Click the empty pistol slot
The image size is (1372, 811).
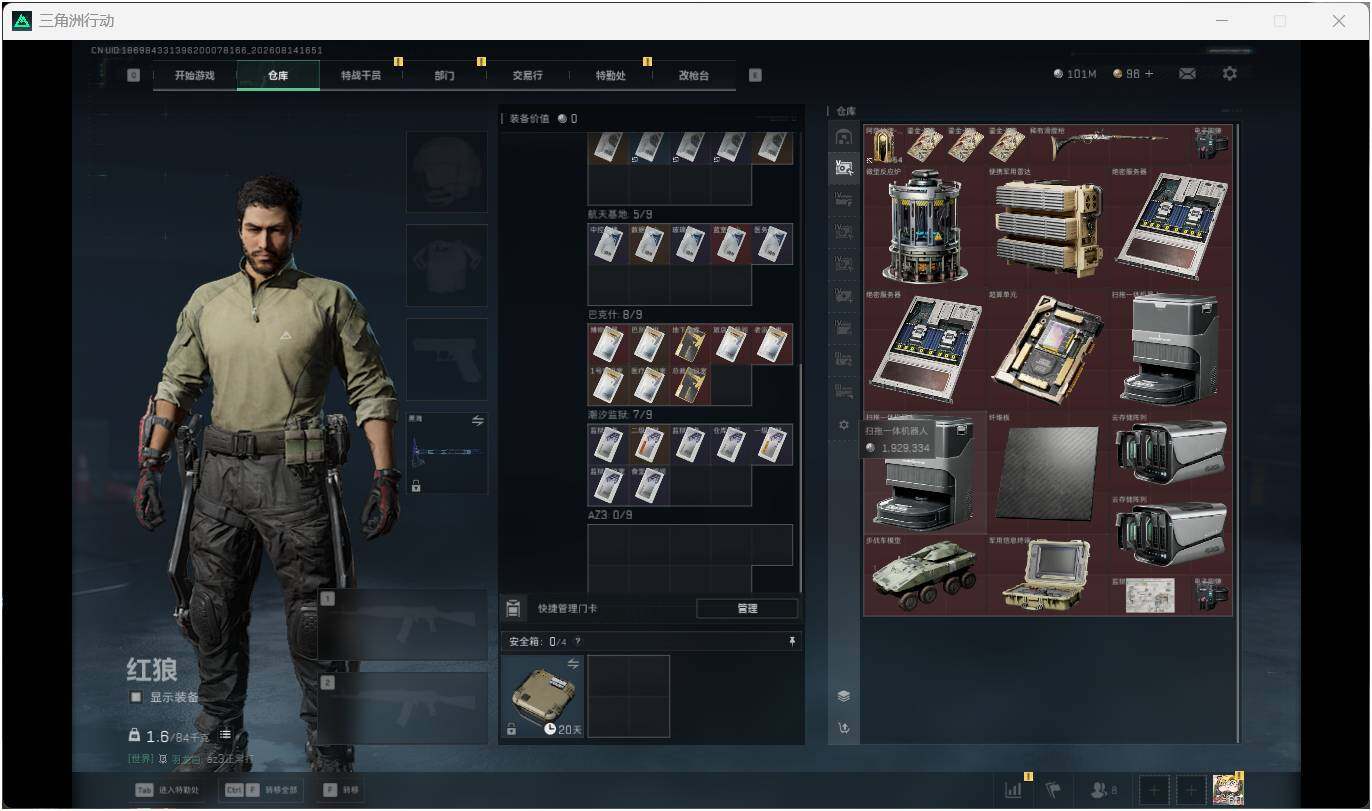coord(447,359)
